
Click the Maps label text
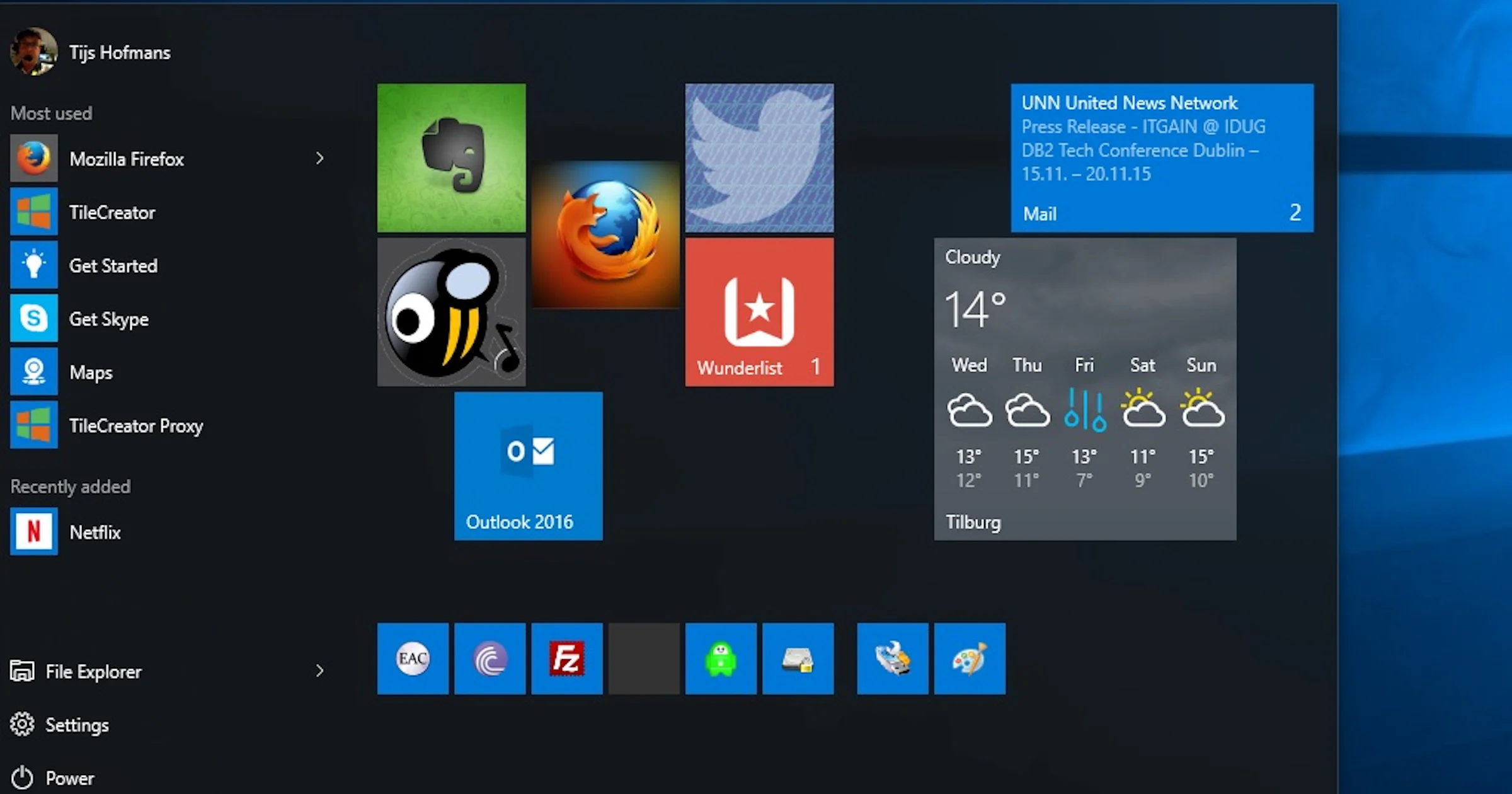[91, 372]
